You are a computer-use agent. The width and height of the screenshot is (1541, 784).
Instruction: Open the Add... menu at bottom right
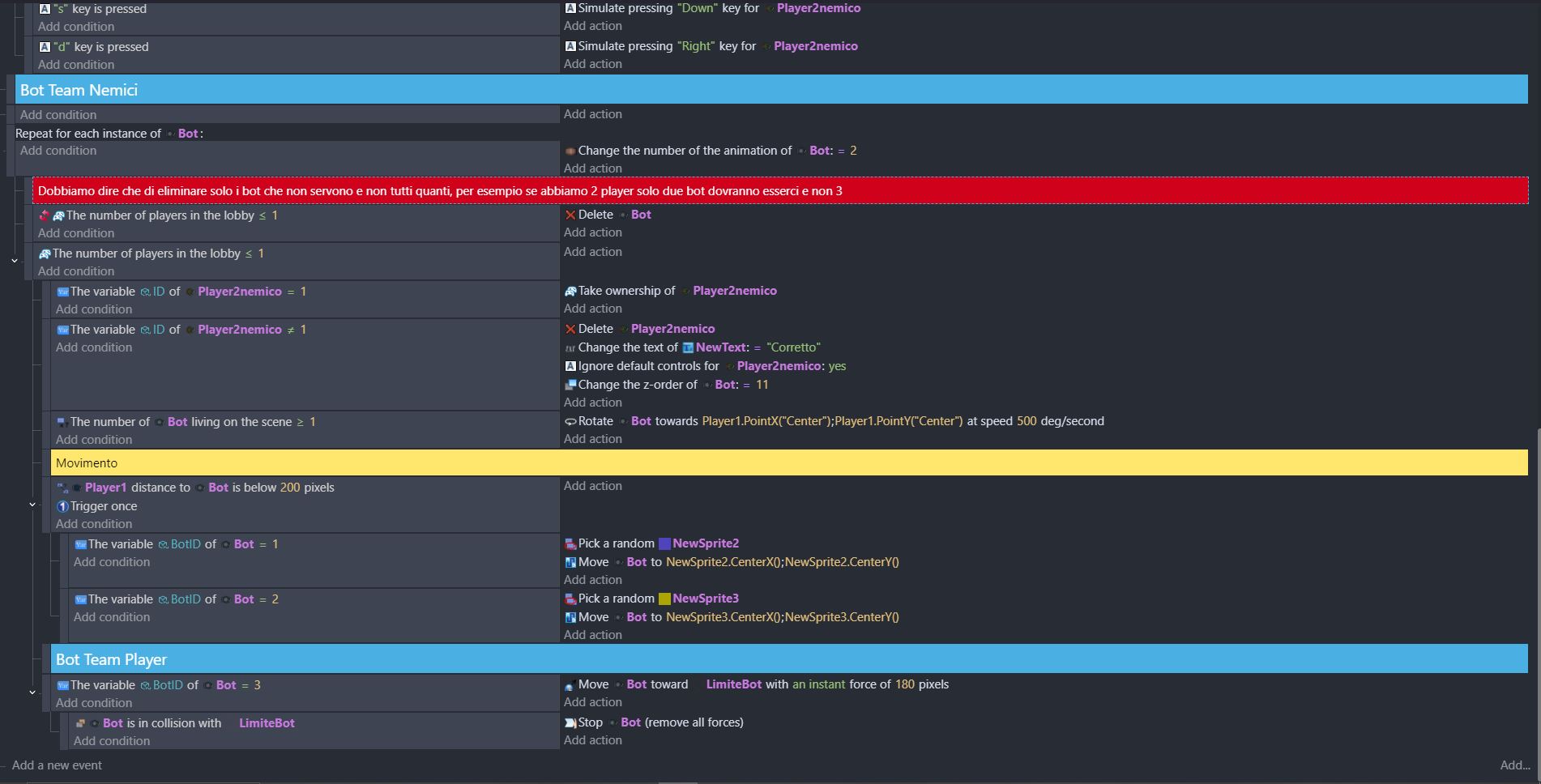[1514, 765]
